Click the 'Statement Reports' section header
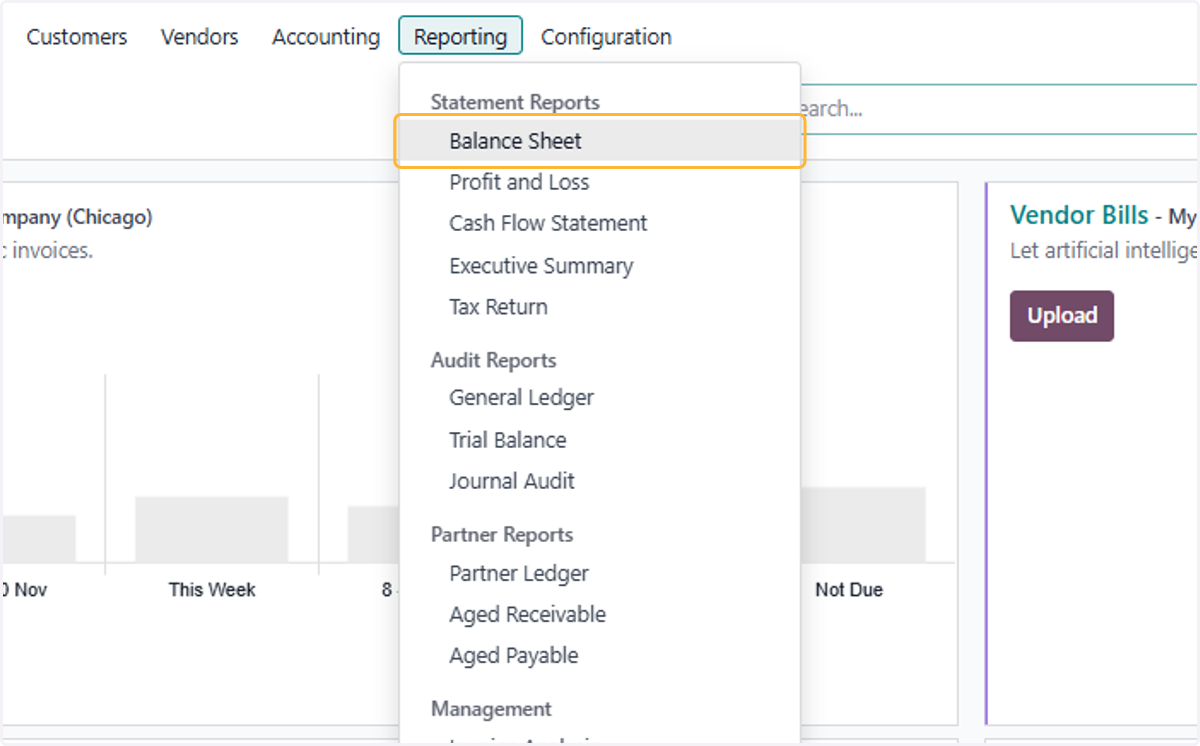This screenshot has height=746, width=1200. pos(515,102)
